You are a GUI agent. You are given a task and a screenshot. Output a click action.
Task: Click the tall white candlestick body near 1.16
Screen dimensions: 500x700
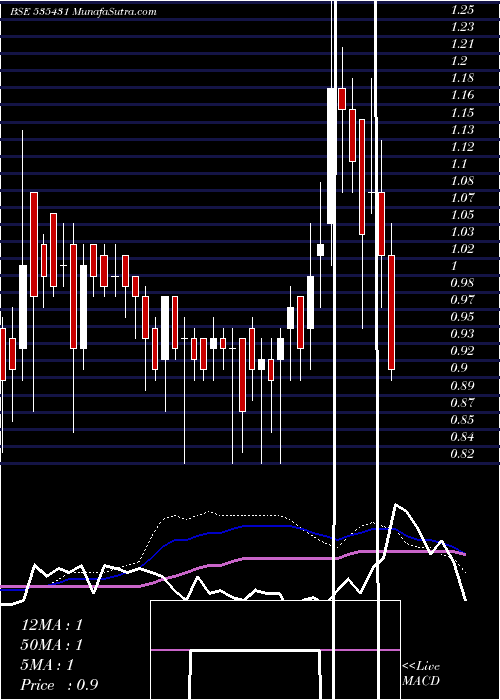(x=331, y=156)
